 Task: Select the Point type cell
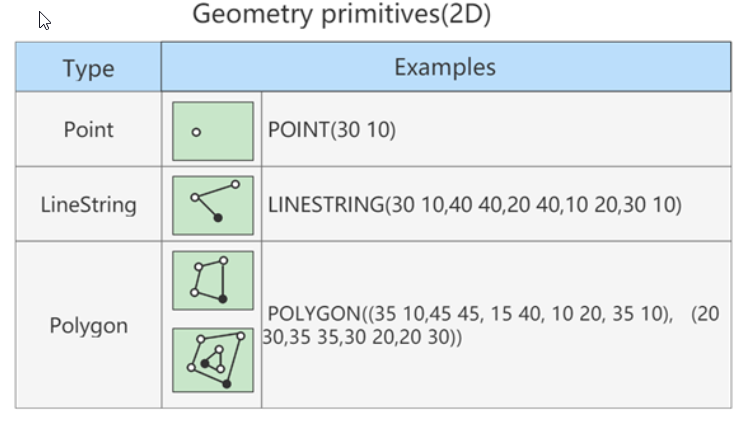[88, 129]
